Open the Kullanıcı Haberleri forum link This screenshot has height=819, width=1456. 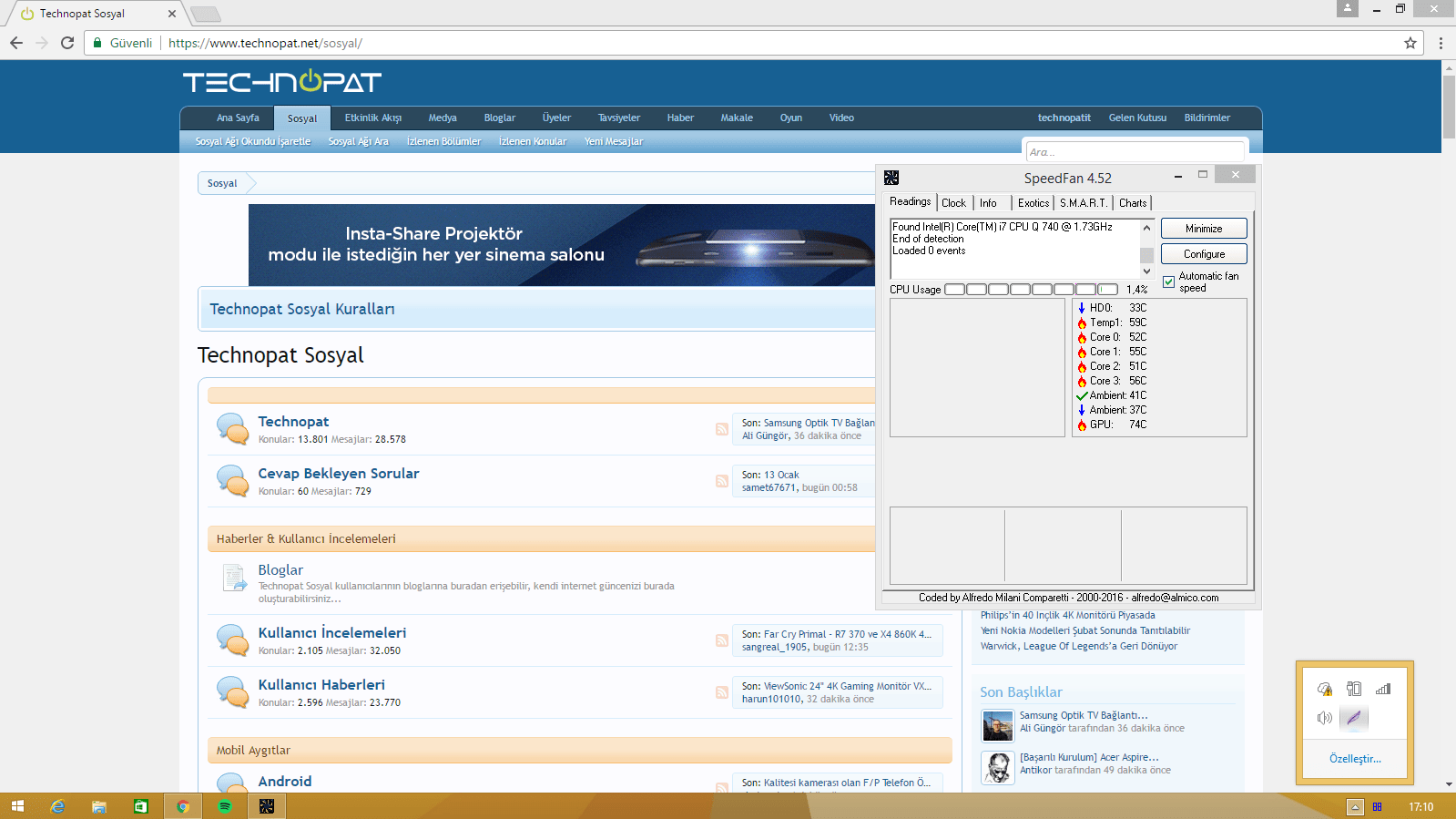(321, 684)
